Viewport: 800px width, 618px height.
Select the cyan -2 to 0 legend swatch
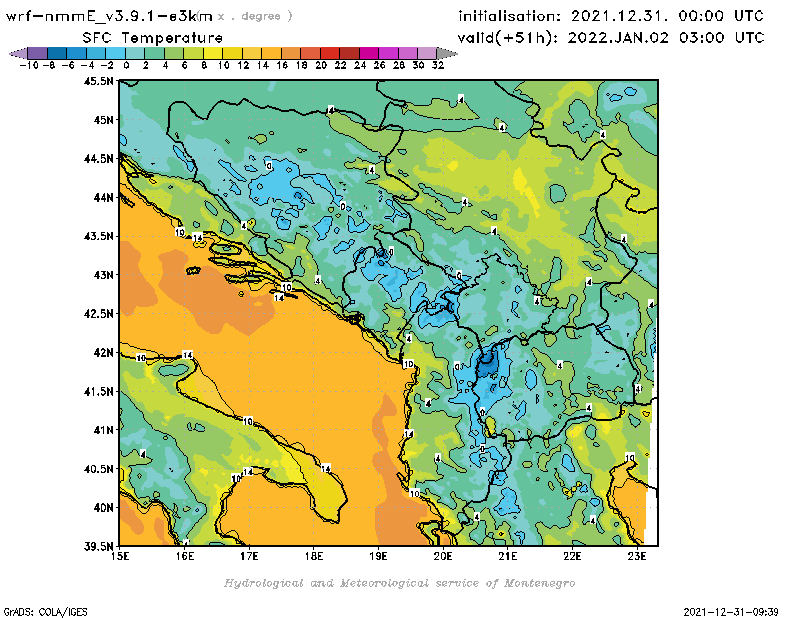tap(115, 53)
